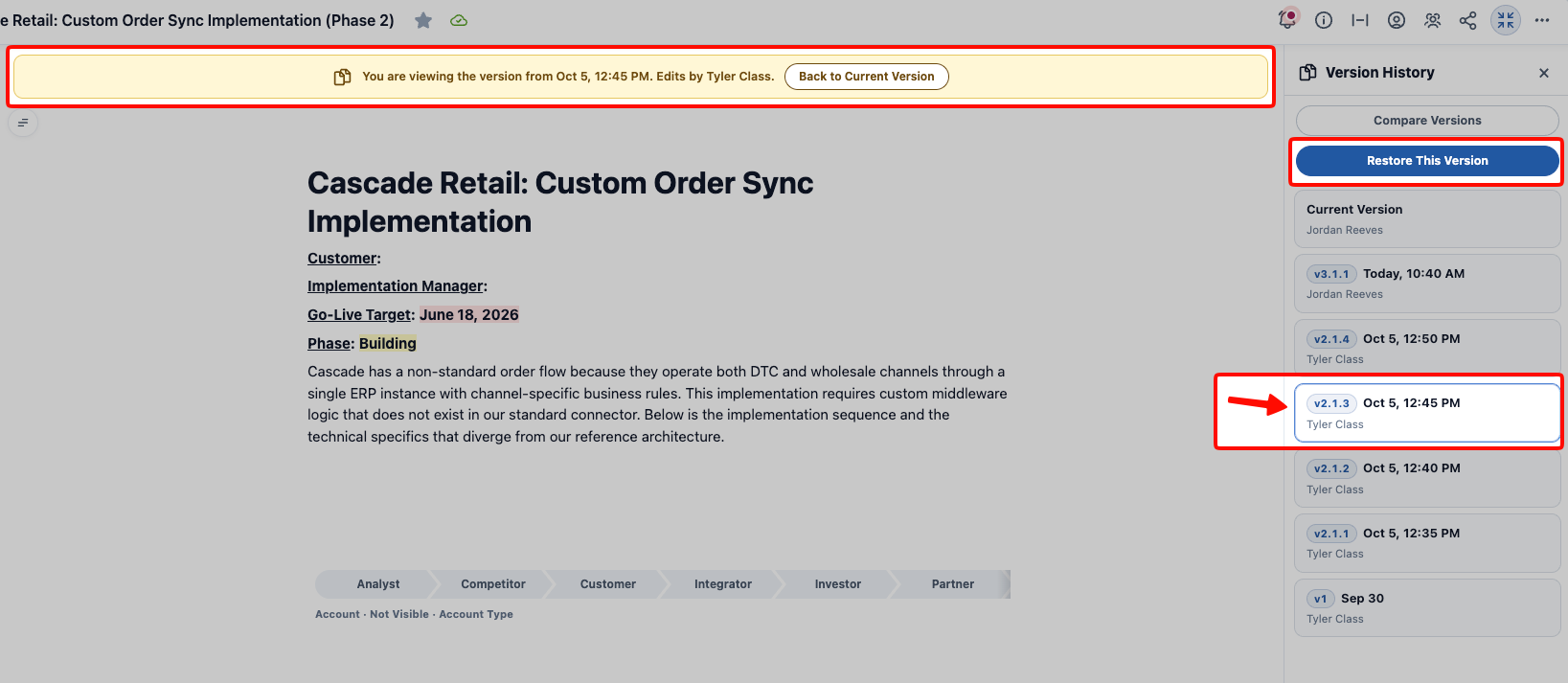
Task: Open the notifications bell
Action: coord(1287,19)
